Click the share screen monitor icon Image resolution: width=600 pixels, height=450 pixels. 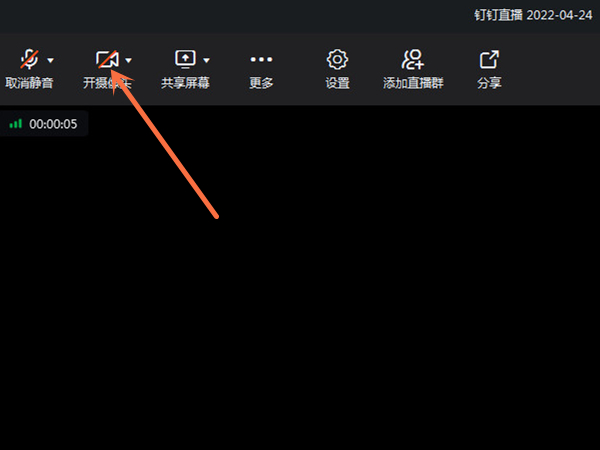(x=186, y=59)
